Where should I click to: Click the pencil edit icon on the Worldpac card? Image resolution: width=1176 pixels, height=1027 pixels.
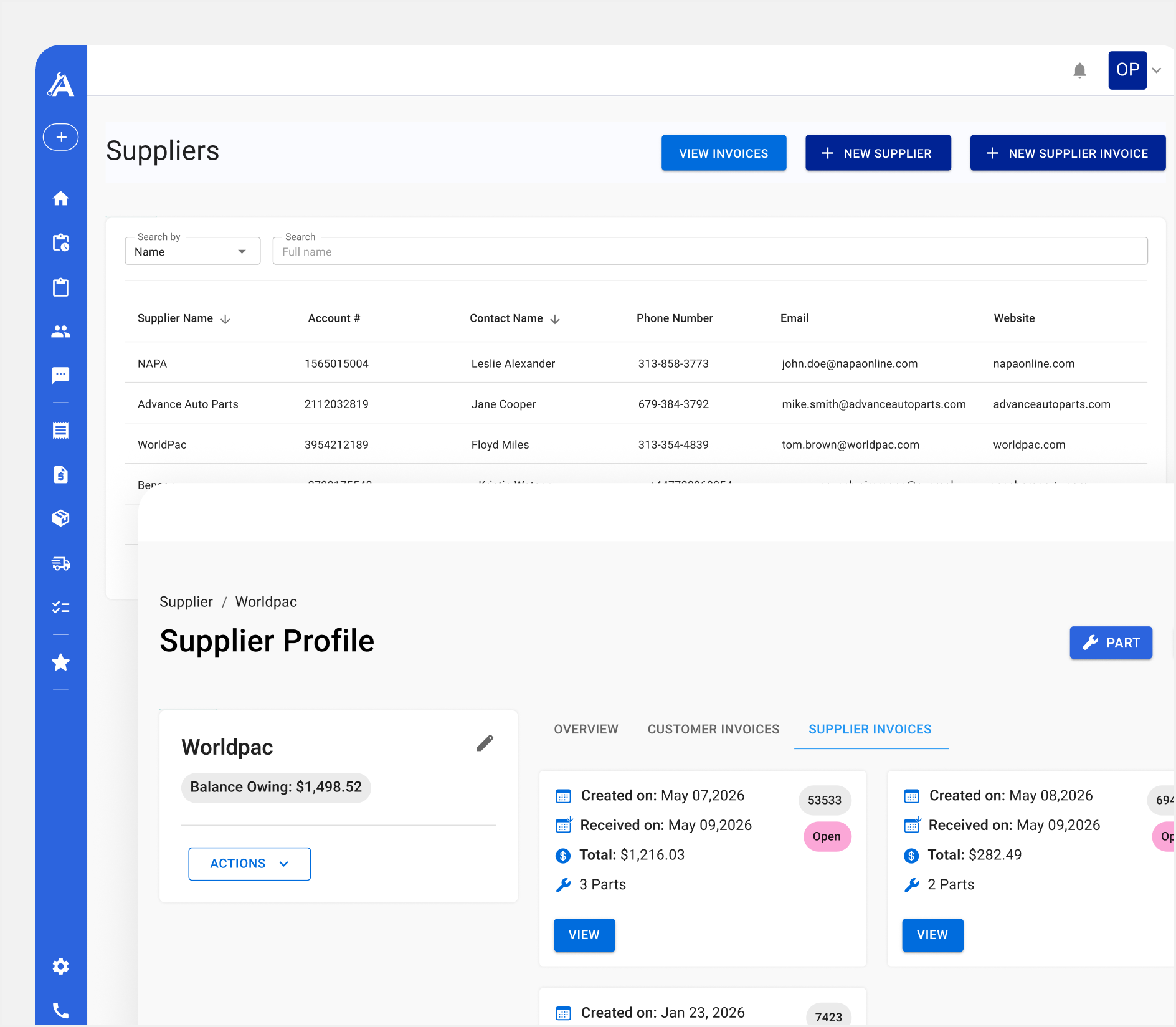[485, 743]
